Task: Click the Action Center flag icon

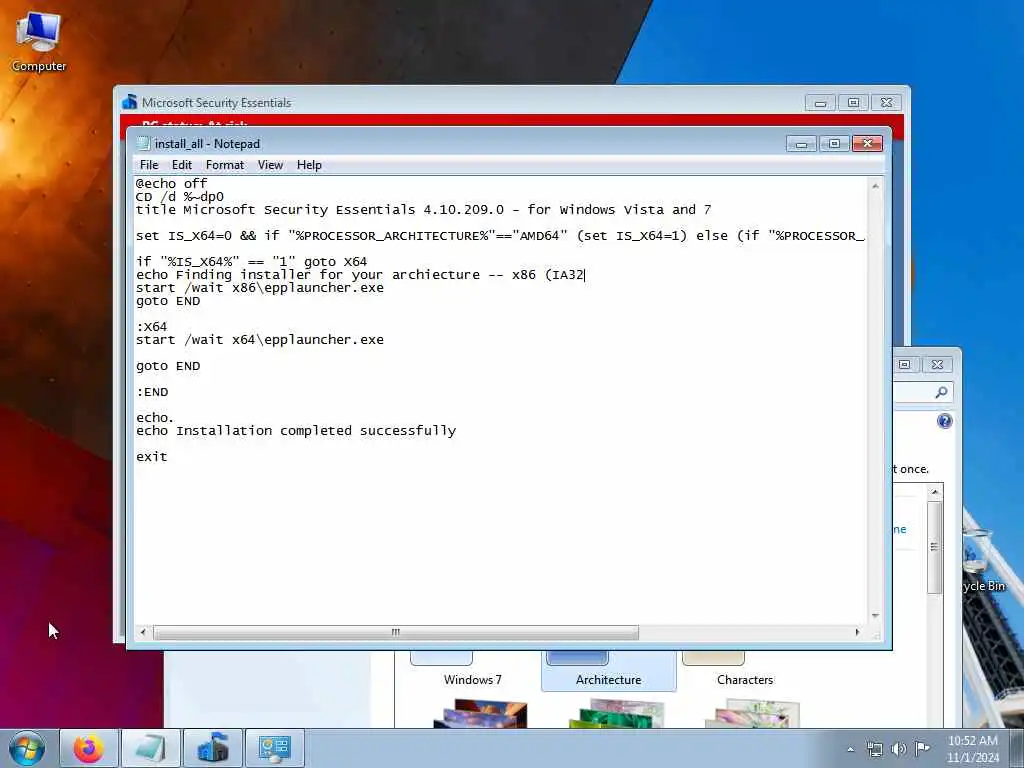Action: tap(922, 749)
